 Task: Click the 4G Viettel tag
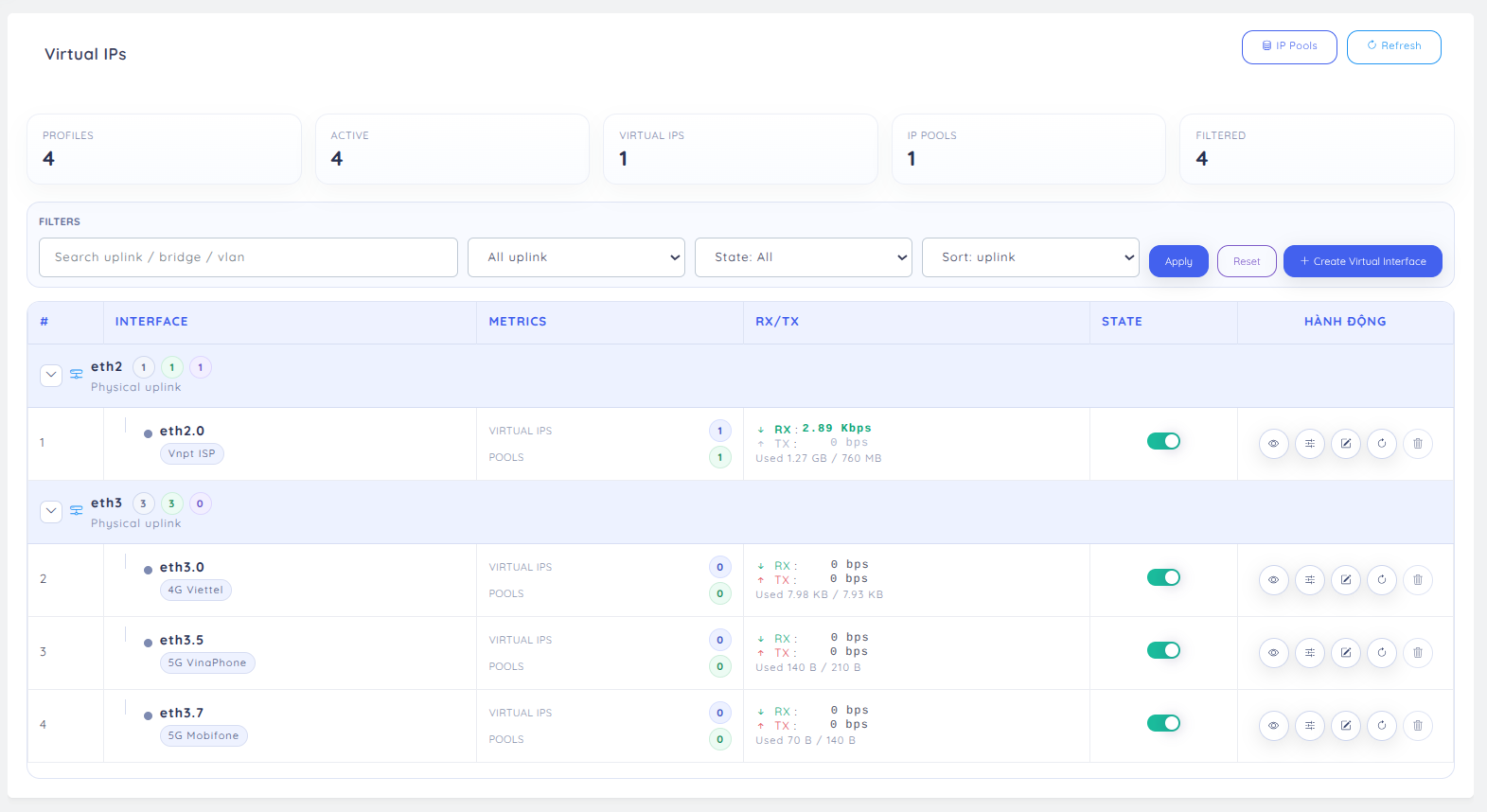point(196,591)
